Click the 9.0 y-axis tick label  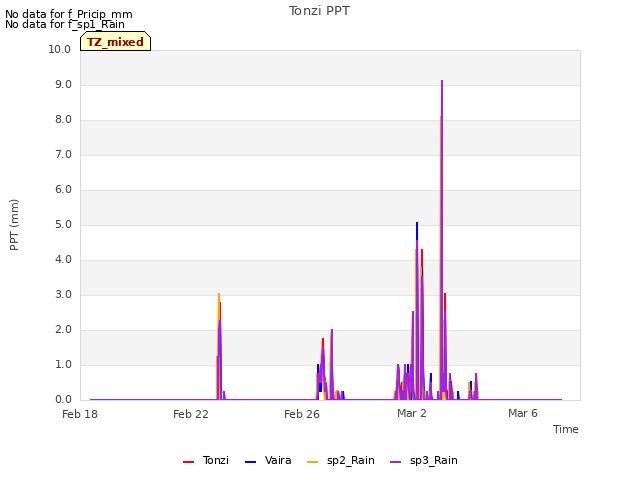pos(63,84)
